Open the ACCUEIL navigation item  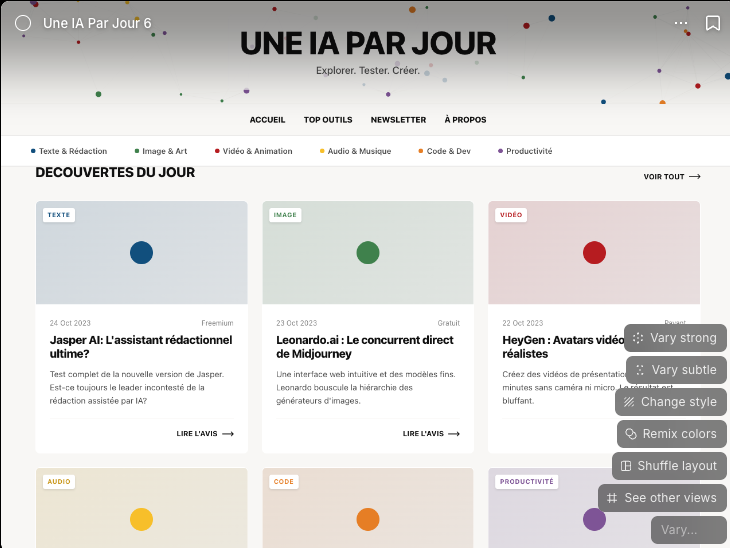point(267,120)
